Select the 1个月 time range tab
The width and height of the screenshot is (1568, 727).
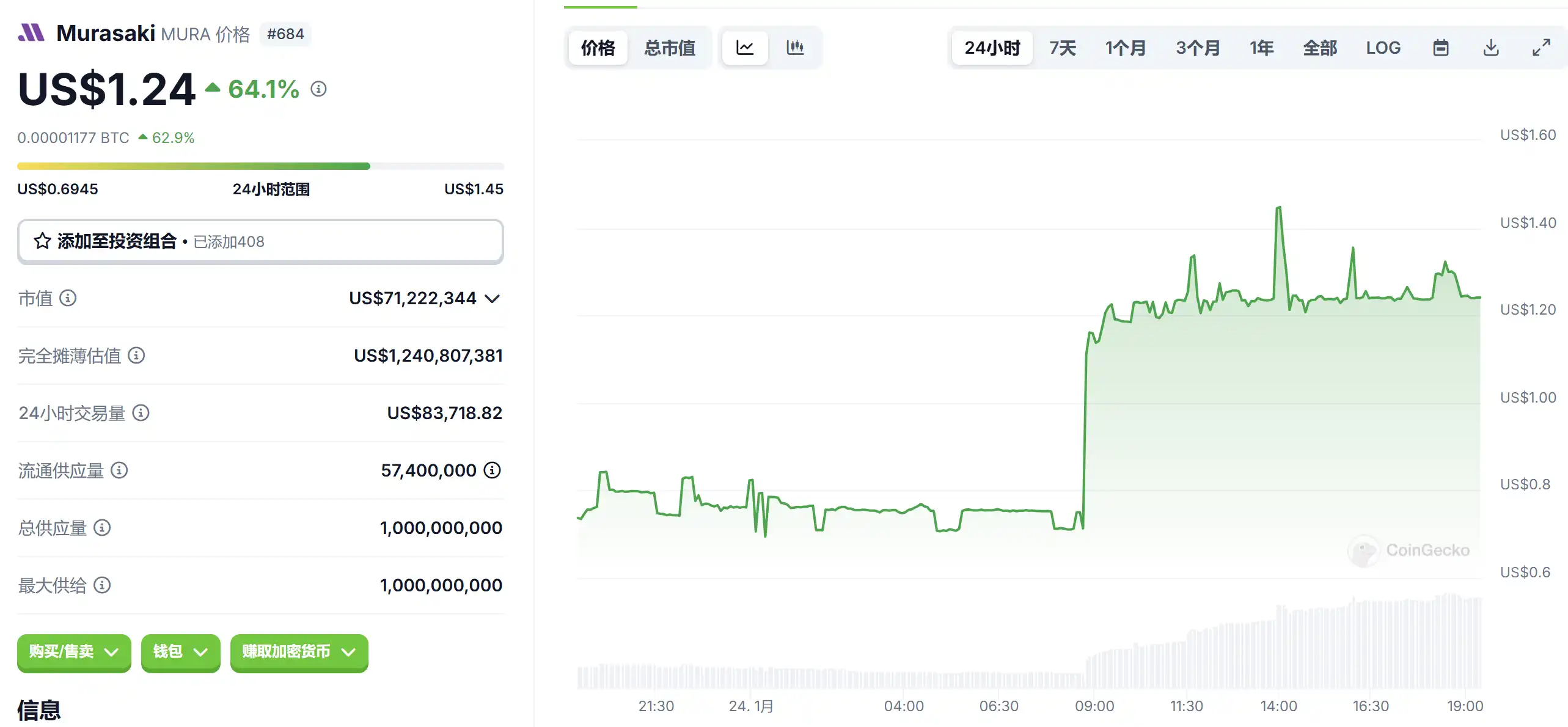[x=1125, y=48]
